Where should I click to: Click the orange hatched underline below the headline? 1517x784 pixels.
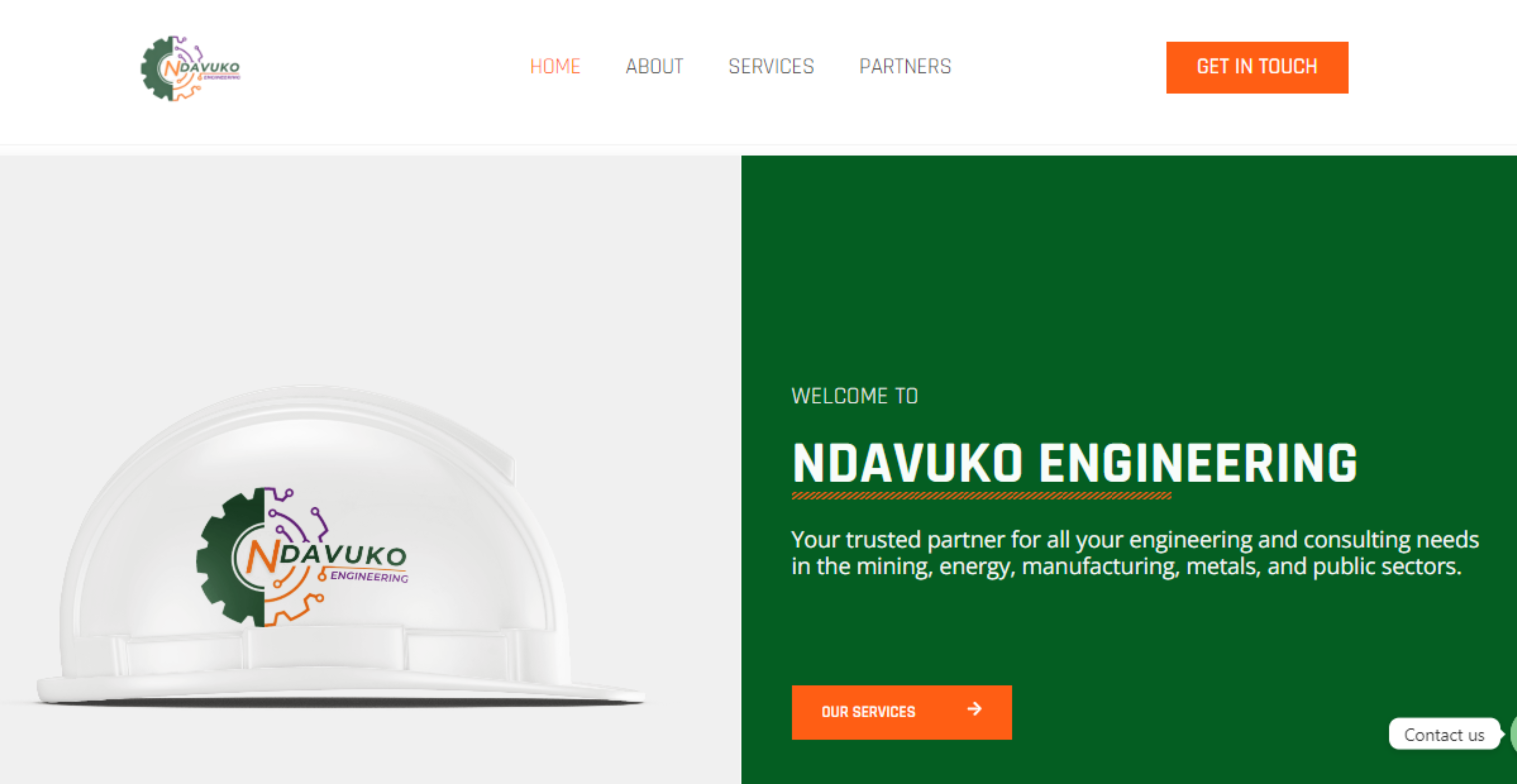click(982, 496)
